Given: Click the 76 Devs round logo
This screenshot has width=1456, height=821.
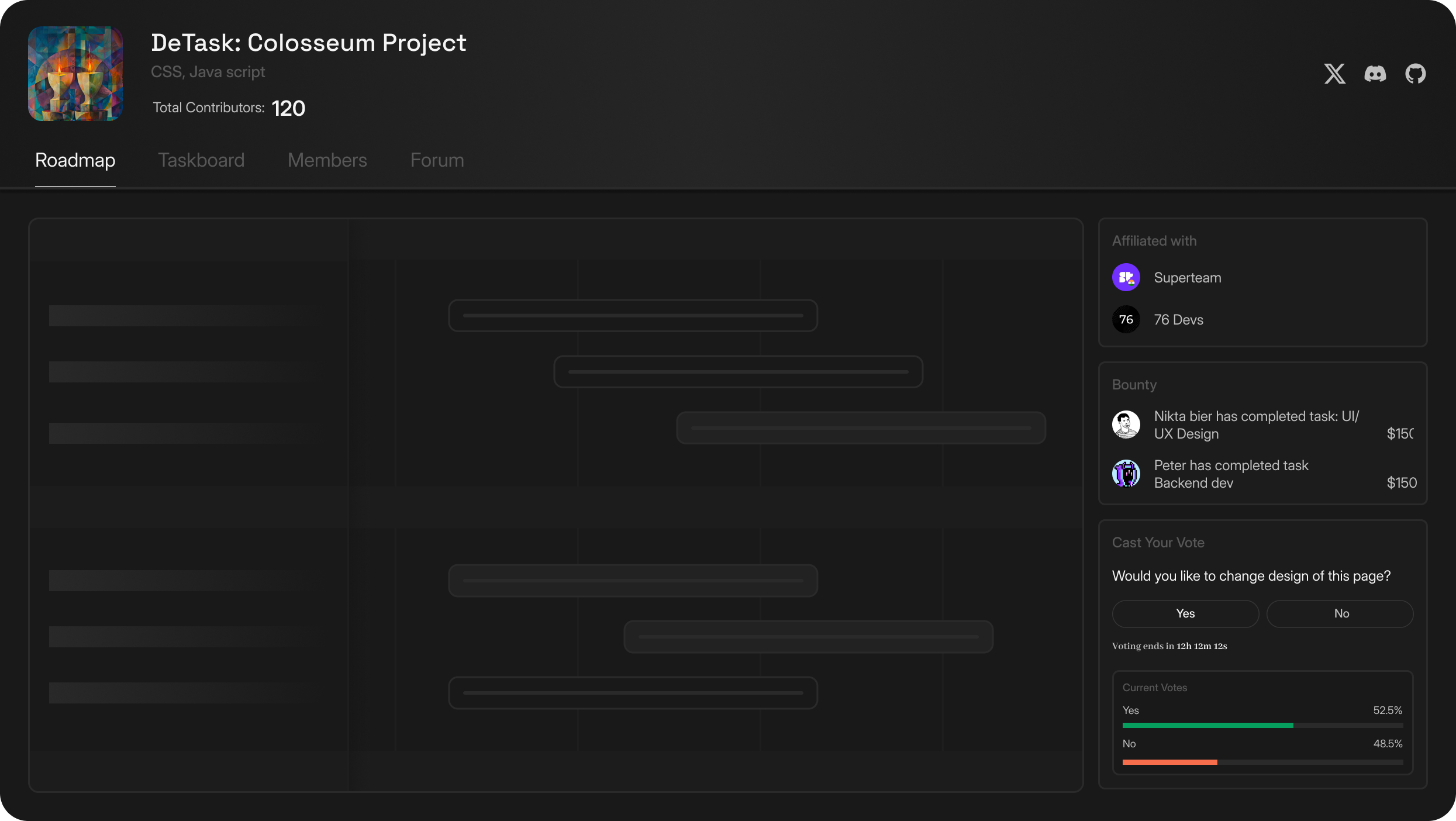Looking at the screenshot, I should 1126,319.
